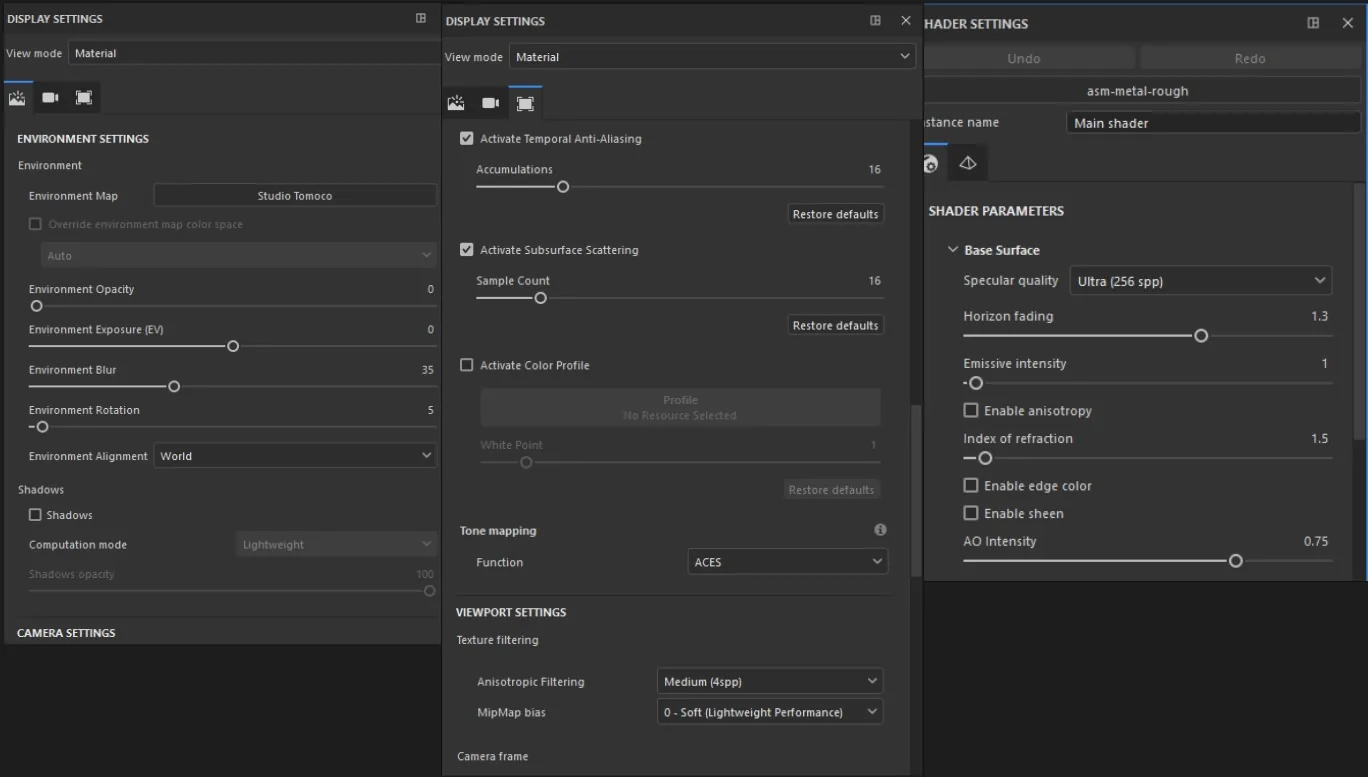This screenshot has width=1368, height=777.
Task: Open View mode dropdown in middle Display Settings
Action: click(712, 57)
